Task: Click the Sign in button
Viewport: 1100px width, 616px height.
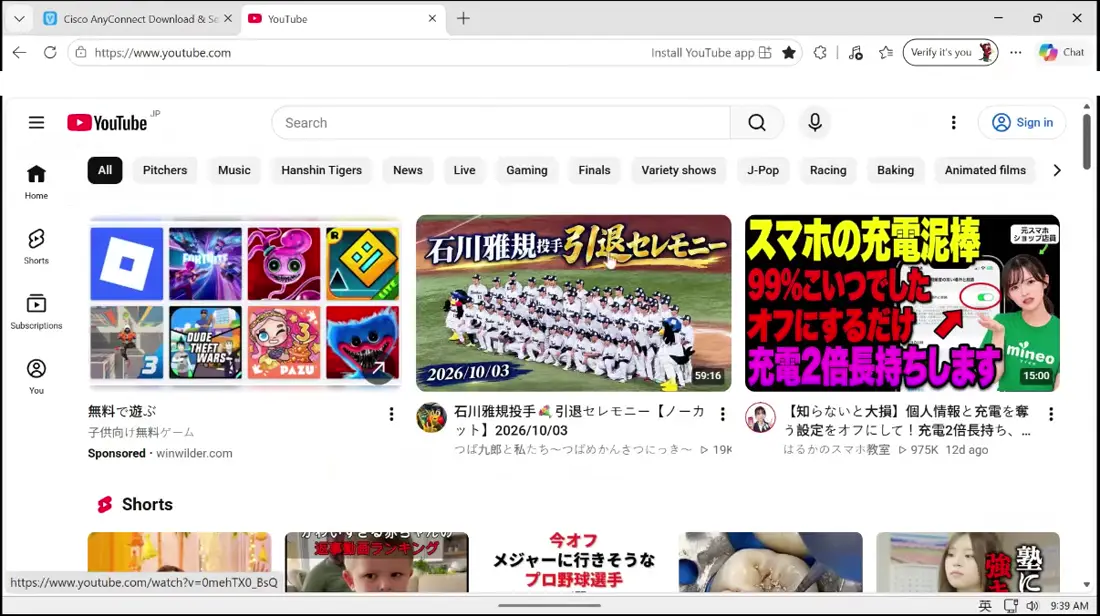Action: [x=1022, y=123]
